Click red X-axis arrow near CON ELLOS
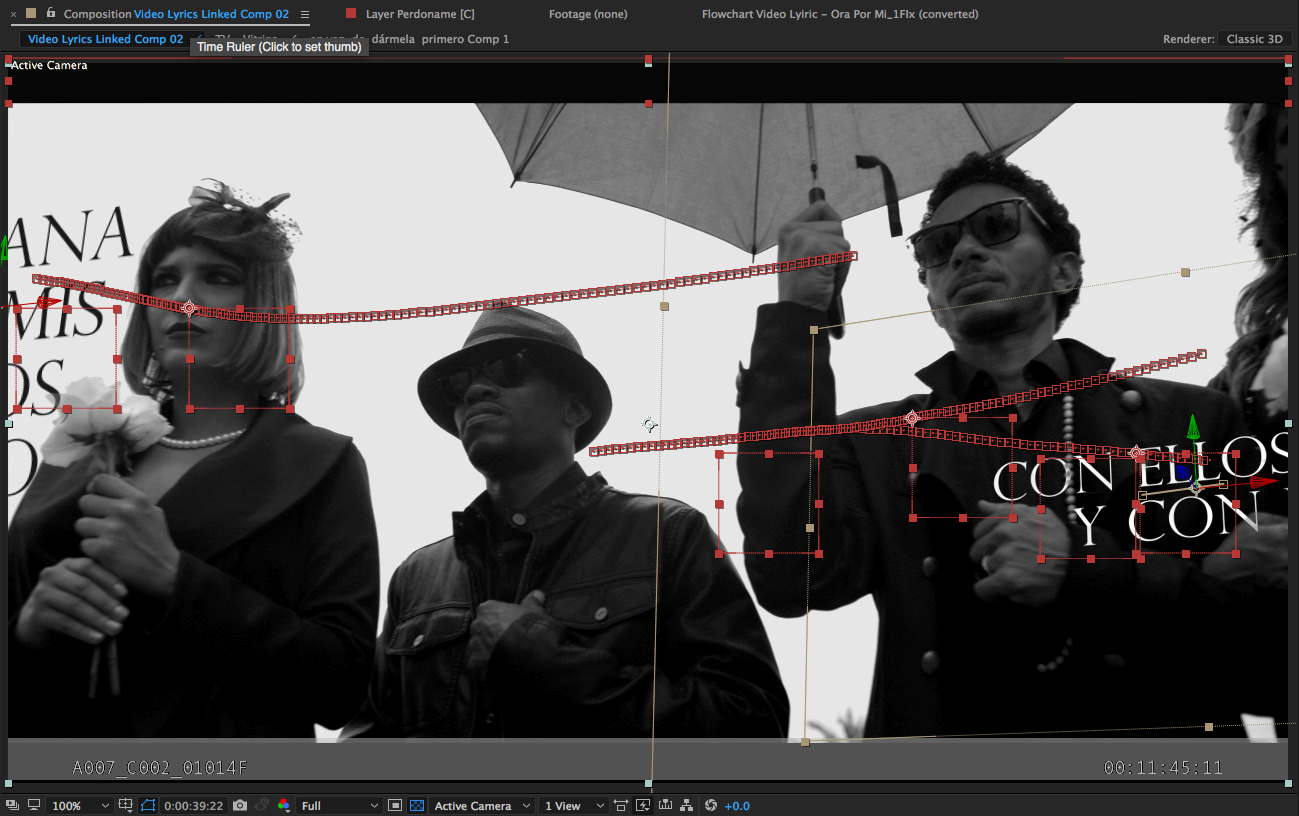 pyautogui.click(x=1265, y=482)
